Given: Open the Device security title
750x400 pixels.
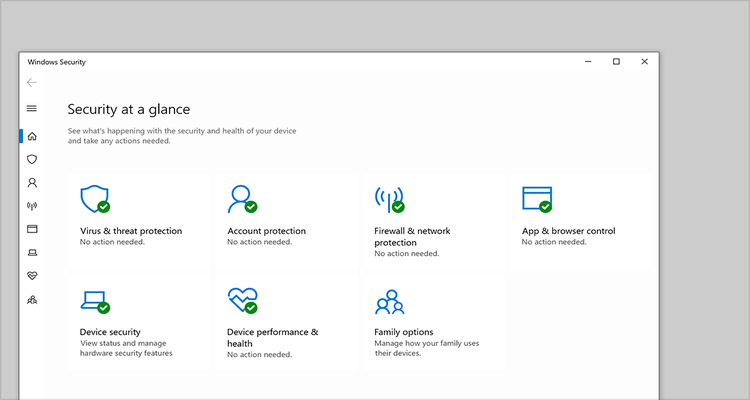Looking at the screenshot, I should (110, 332).
